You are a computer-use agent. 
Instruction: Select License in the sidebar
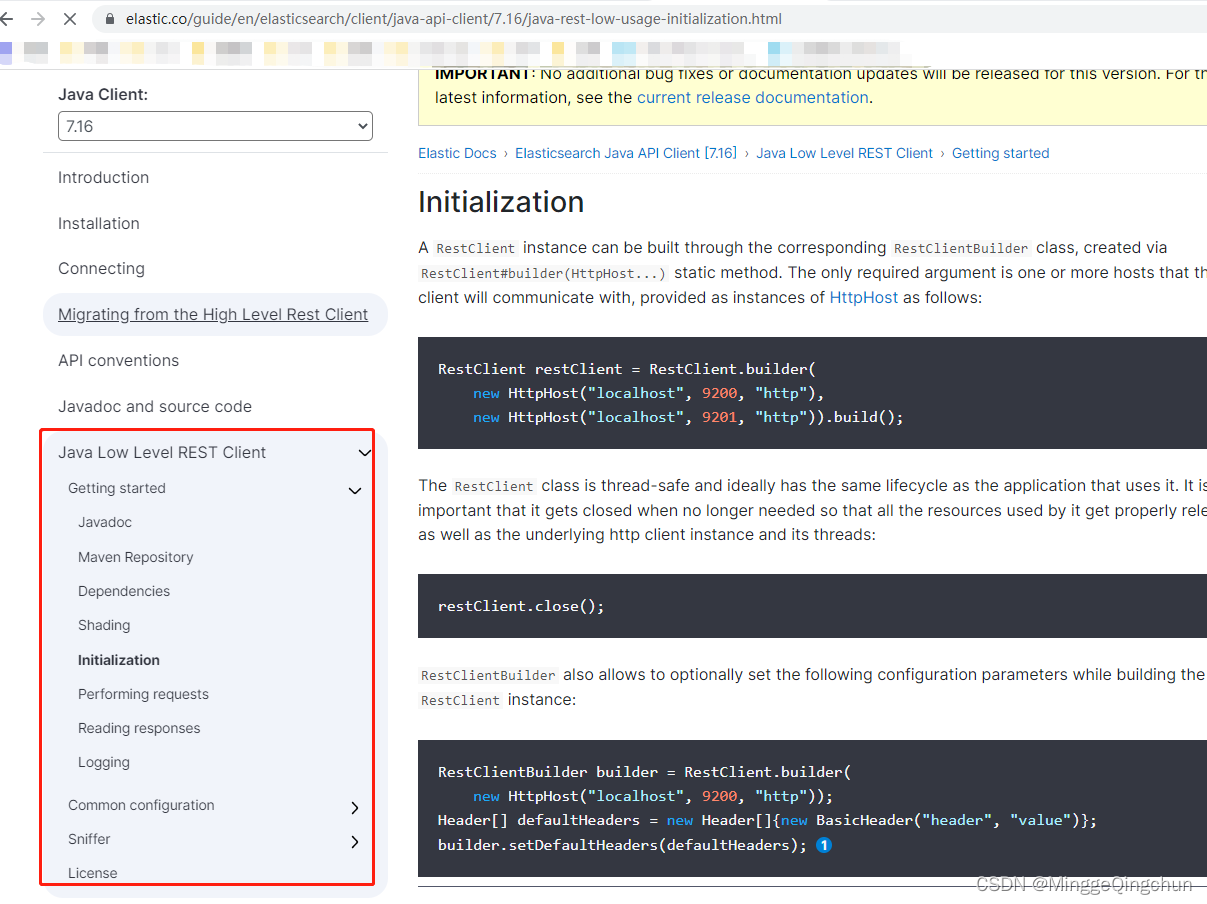click(93, 872)
